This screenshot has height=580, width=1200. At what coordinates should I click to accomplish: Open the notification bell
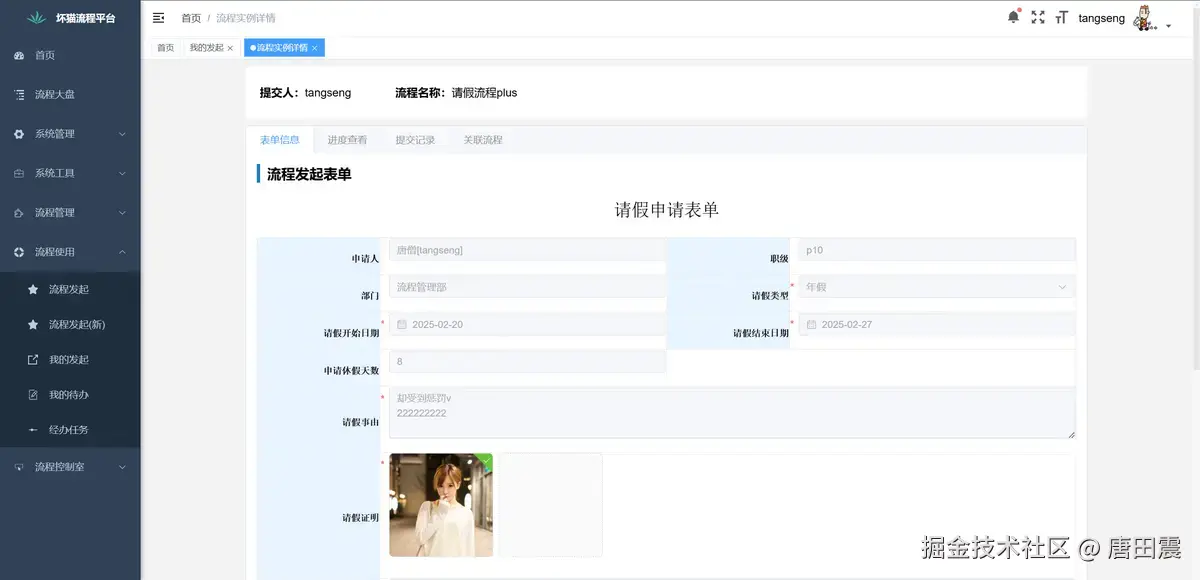[x=1013, y=17]
